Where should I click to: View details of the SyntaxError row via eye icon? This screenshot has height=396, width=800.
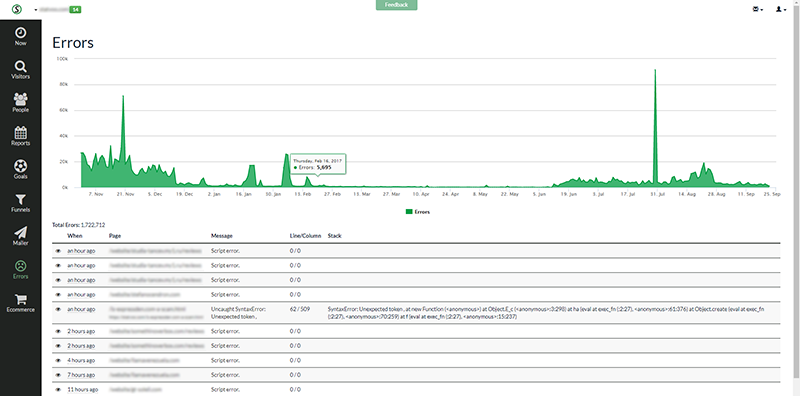coord(58,309)
